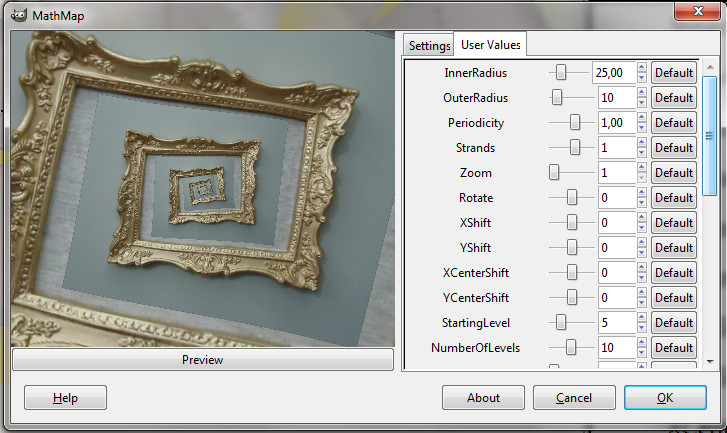Click the scroll down arrow of parameter list
The width and height of the screenshot is (727, 433).
(709, 362)
